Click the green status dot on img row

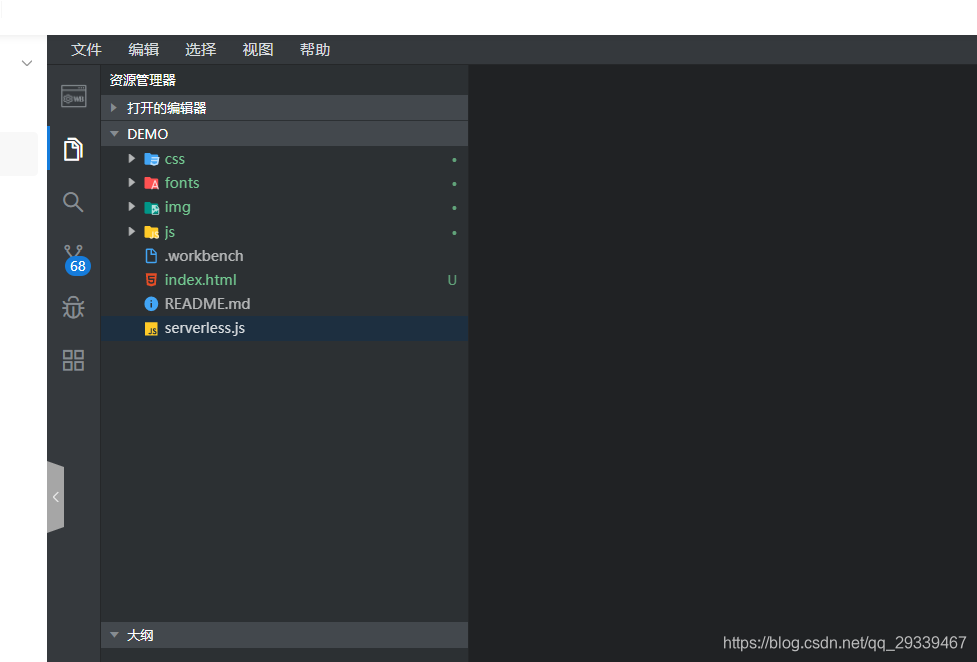coord(454,208)
